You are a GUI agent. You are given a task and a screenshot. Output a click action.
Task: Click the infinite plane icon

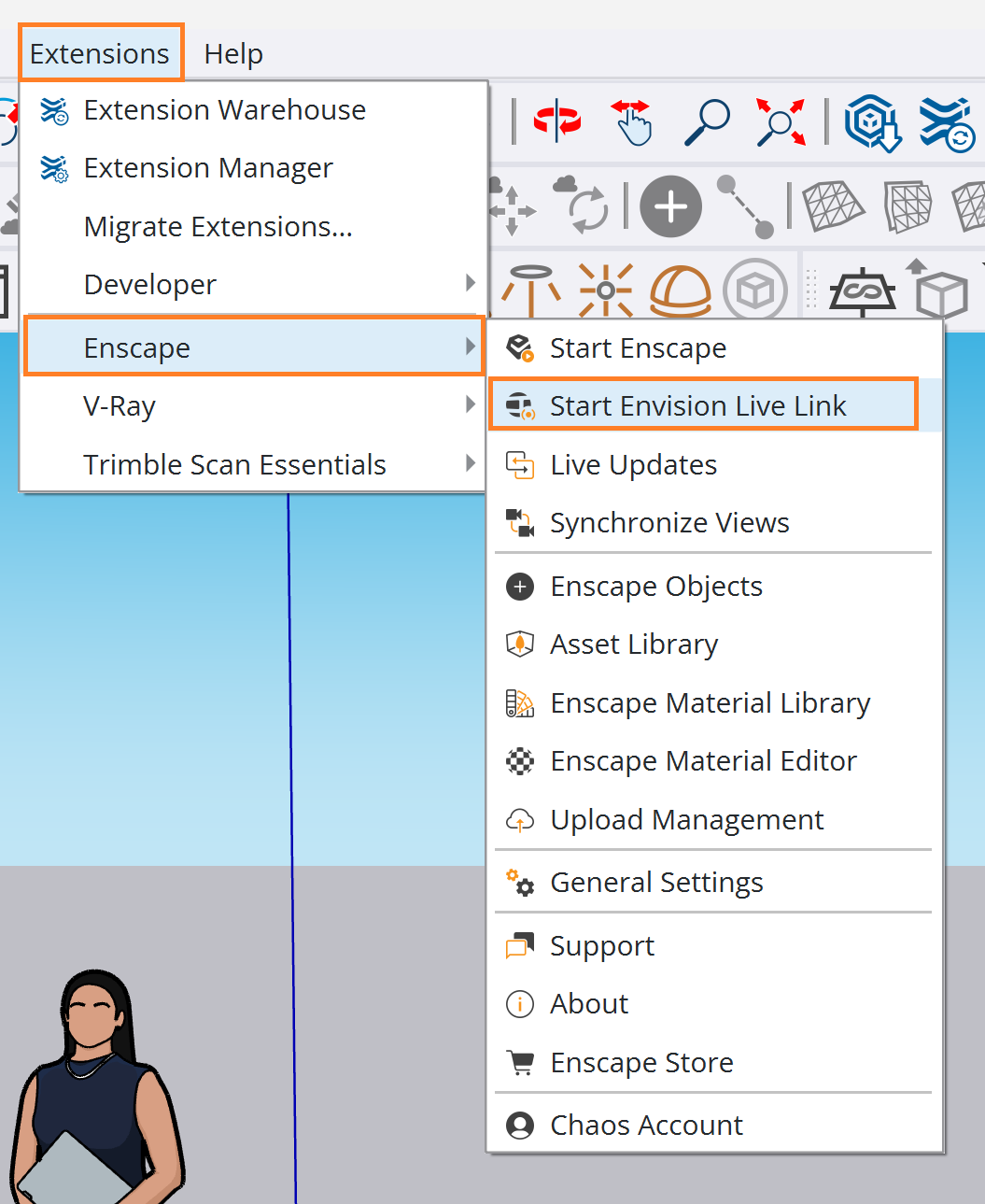(863, 291)
